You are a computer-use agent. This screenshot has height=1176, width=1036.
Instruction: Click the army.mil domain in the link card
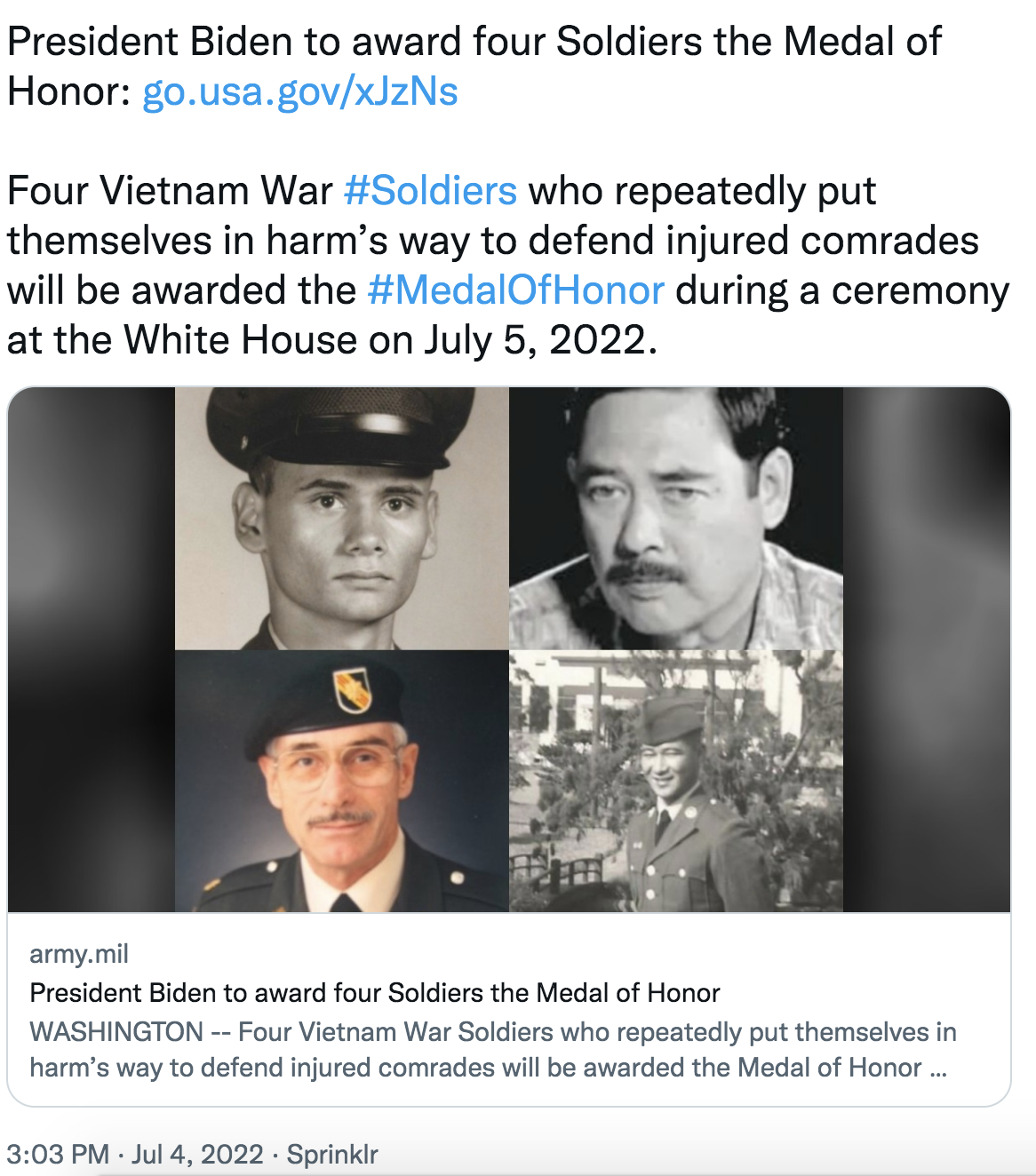click(x=79, y=954)
